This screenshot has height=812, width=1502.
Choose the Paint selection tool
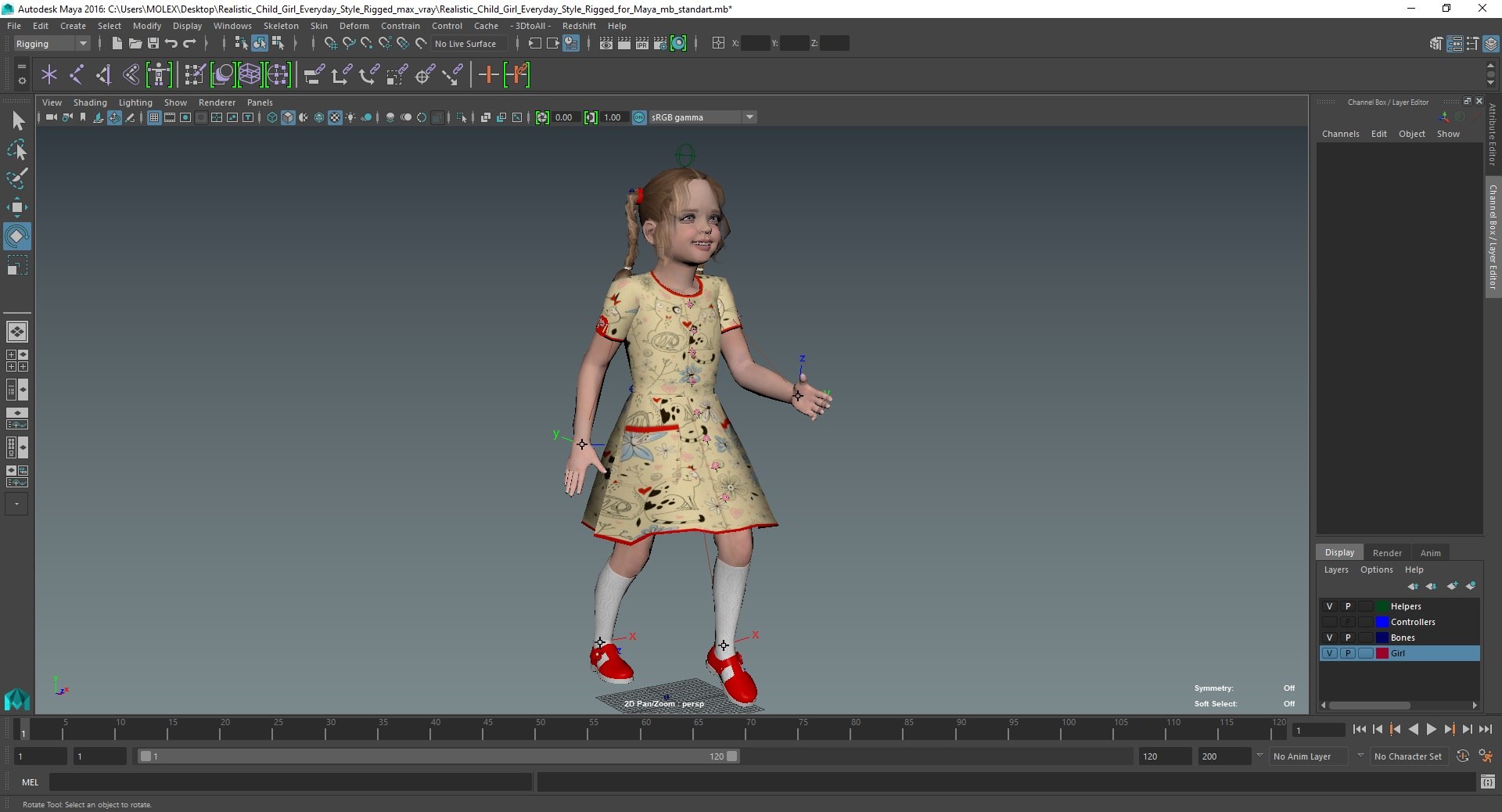(x=17, y=178)
